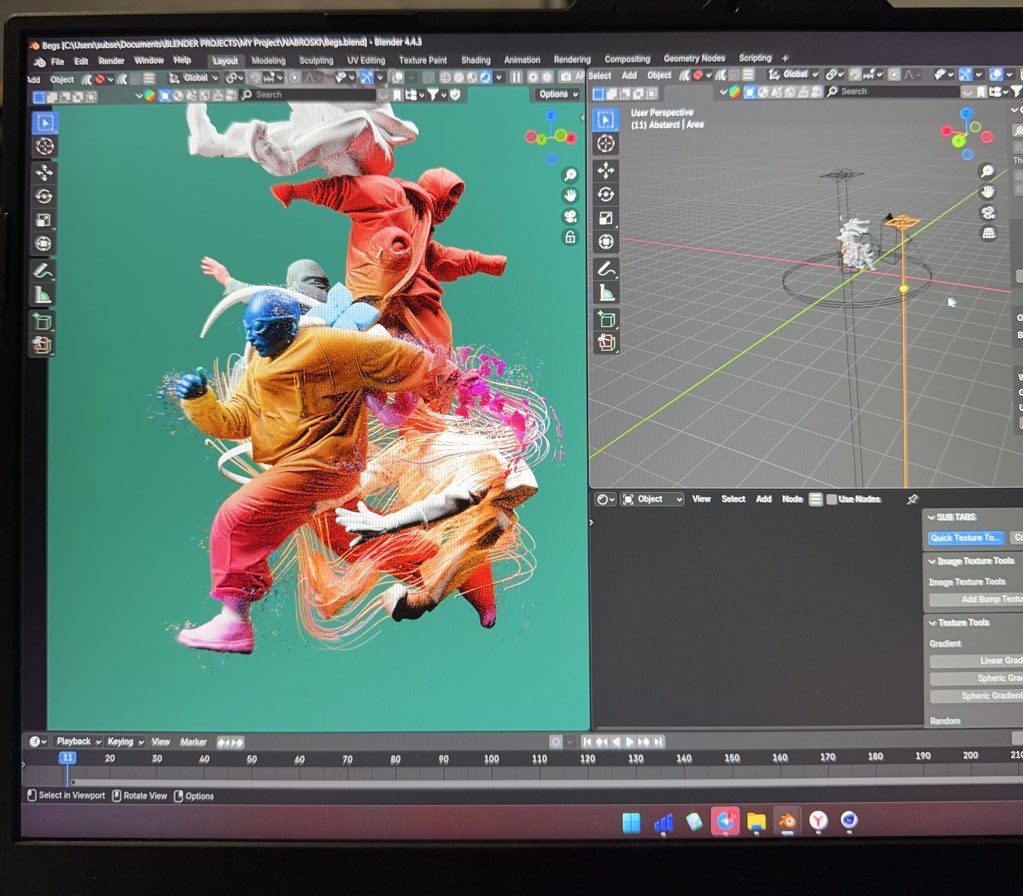Screen dimensions: 1023x896
Task: Open the Playback dropdown in timeline
Action: 78,741
